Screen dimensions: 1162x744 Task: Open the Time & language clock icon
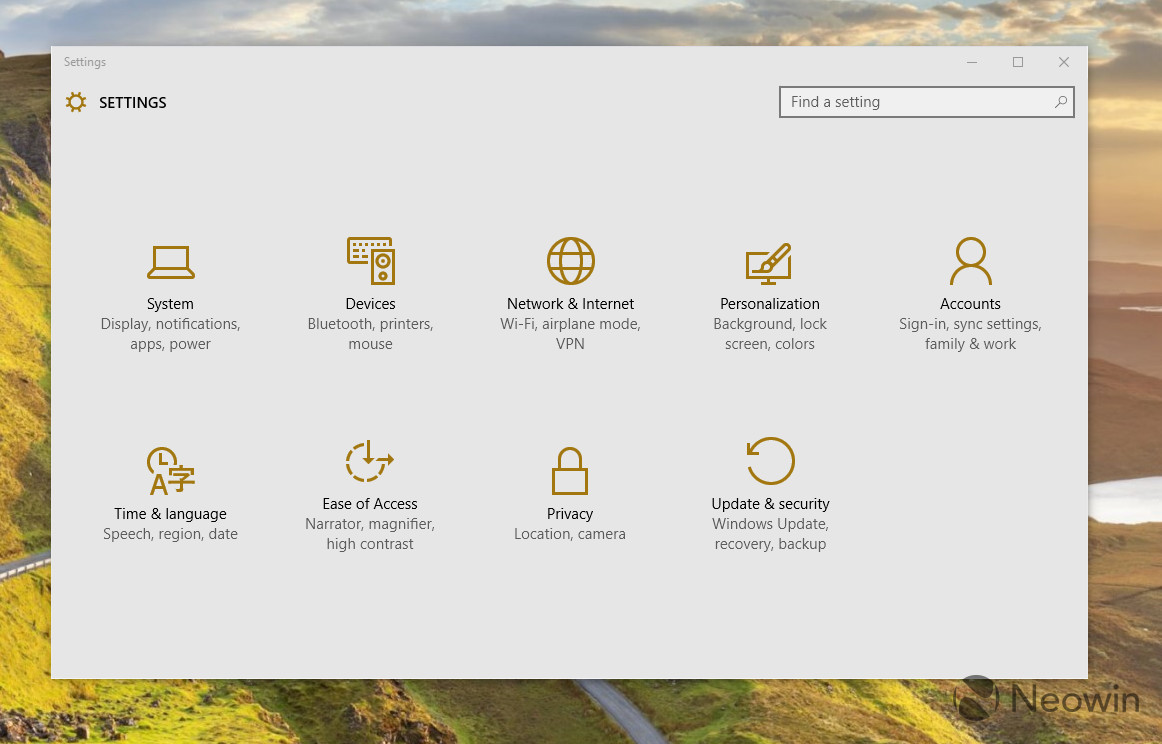[x=170, y=471]
